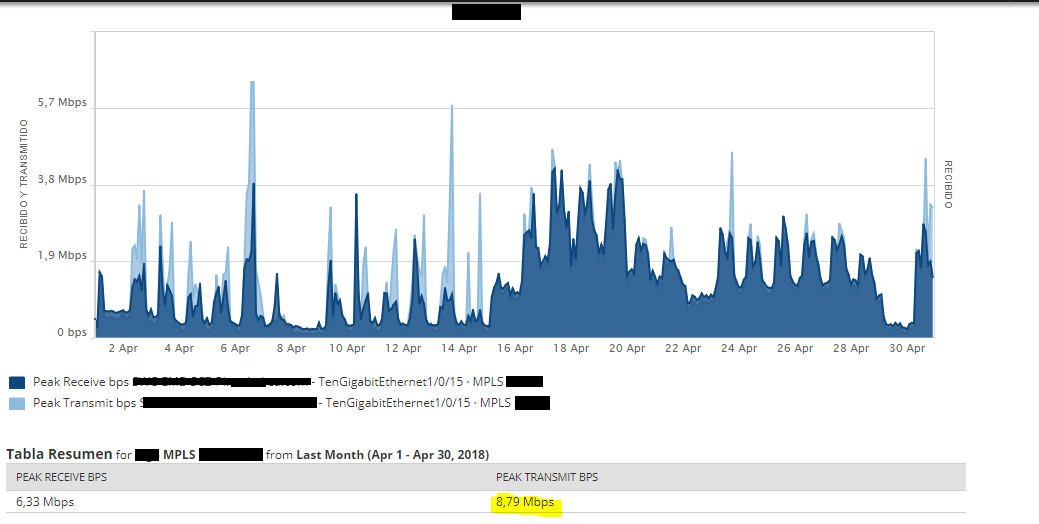Screen dimensions: 1039x524
Task: Click the redacted chart title at top
Action: tap(486, 12)
